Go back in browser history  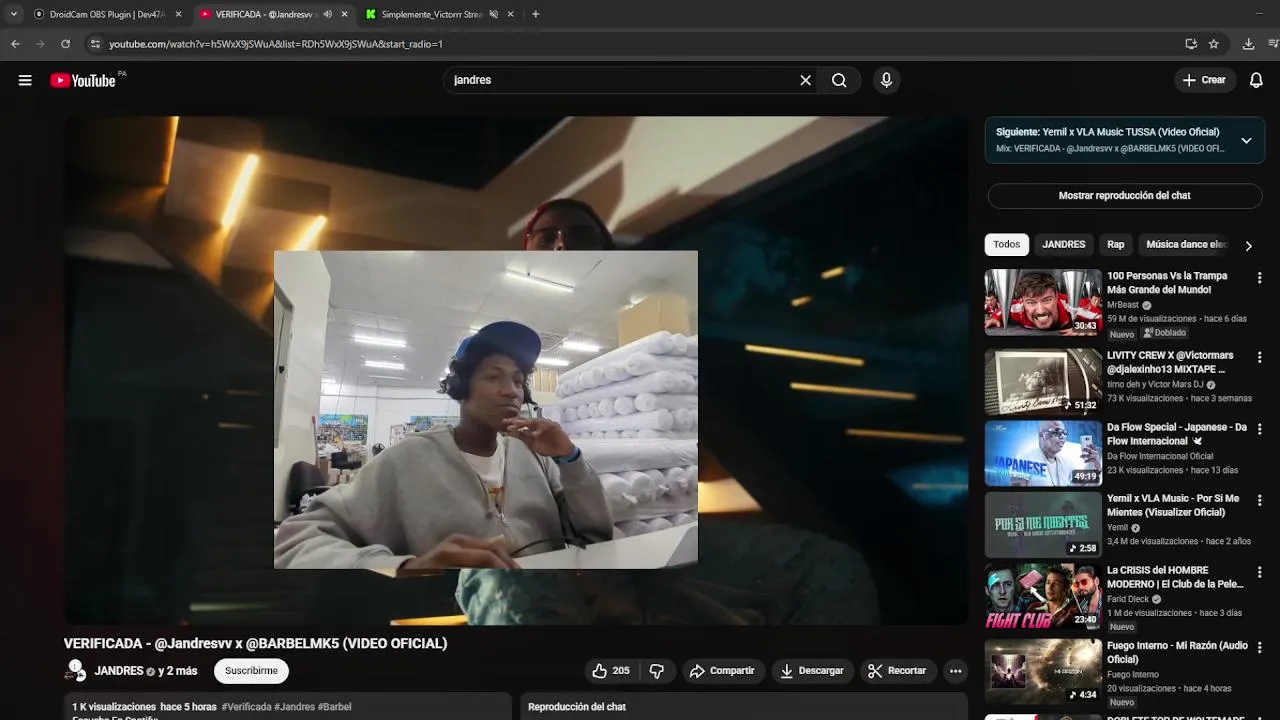point(15,44)
